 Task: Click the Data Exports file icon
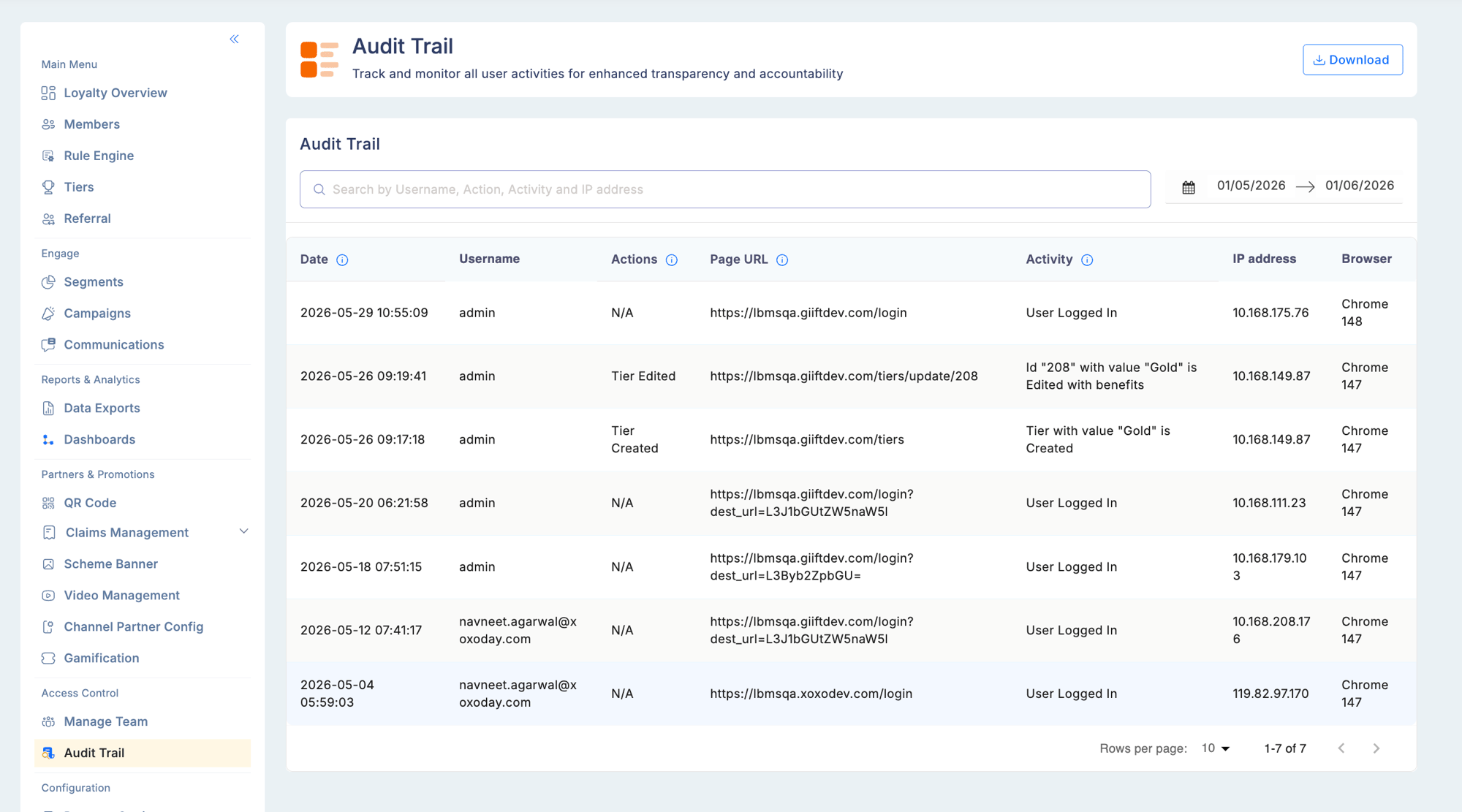[x=48, y=409]
